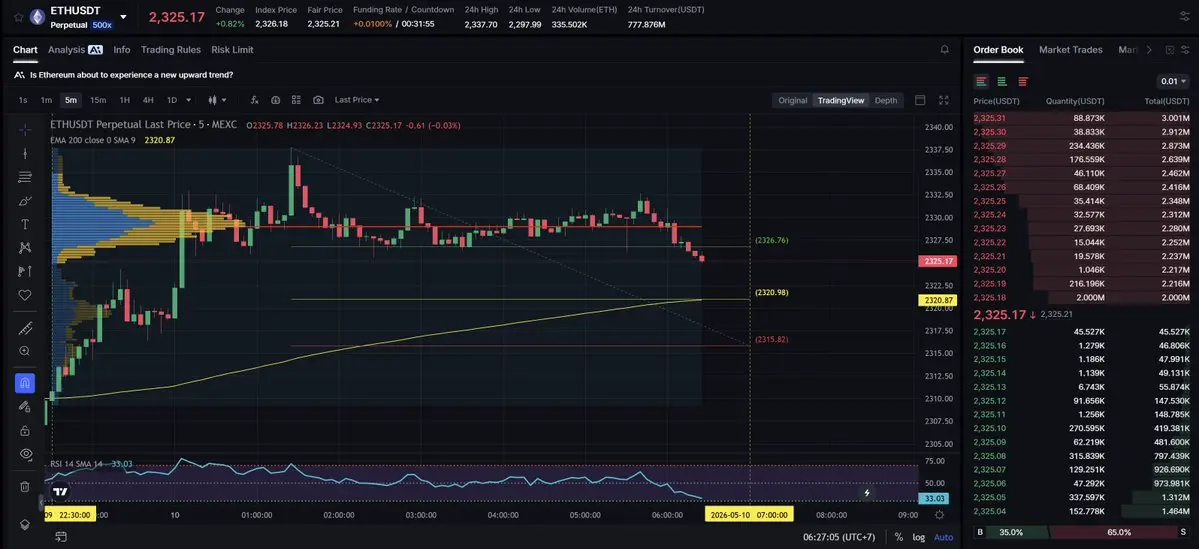The height and width of the screenshot is (549, 1199).
Task: Switch the chart to TradingView view
Action: tap(840, 100)
